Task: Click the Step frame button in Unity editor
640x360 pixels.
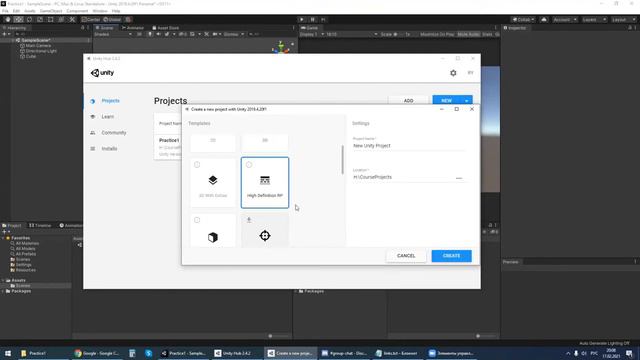Action: pyautogui.click(x=323, y=20)
